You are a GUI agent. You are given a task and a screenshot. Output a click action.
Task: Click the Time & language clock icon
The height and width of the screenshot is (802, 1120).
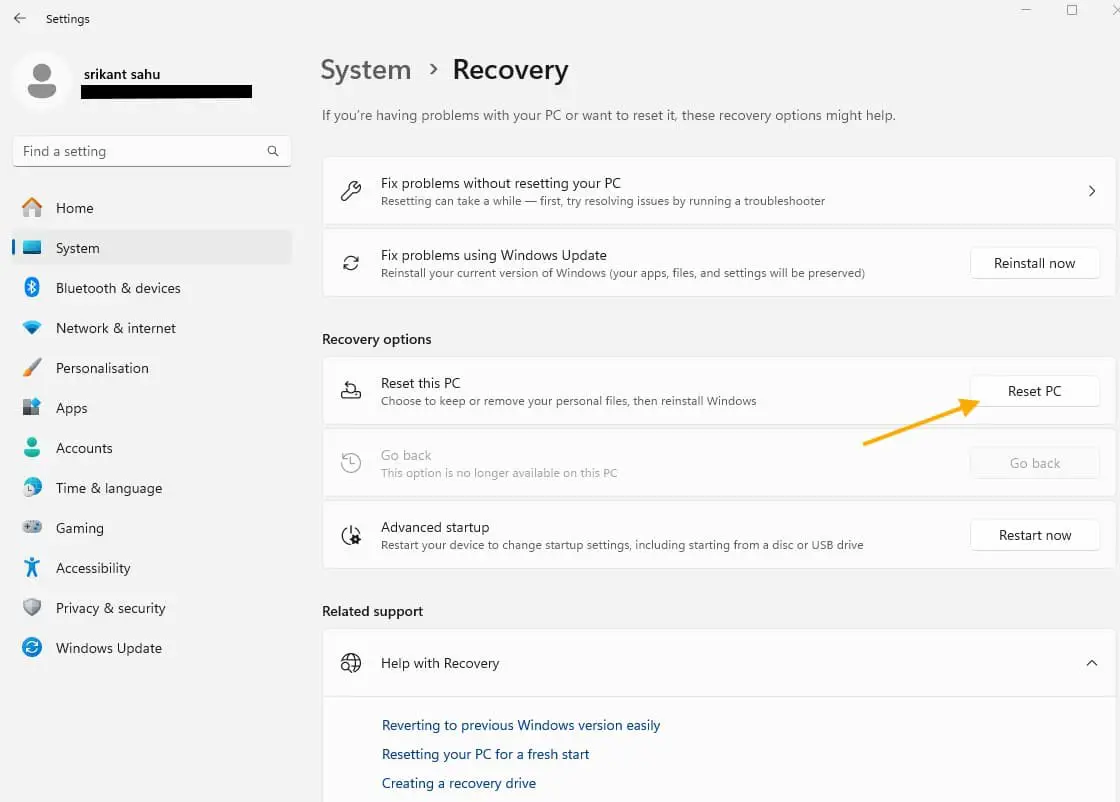coord(32,488)
